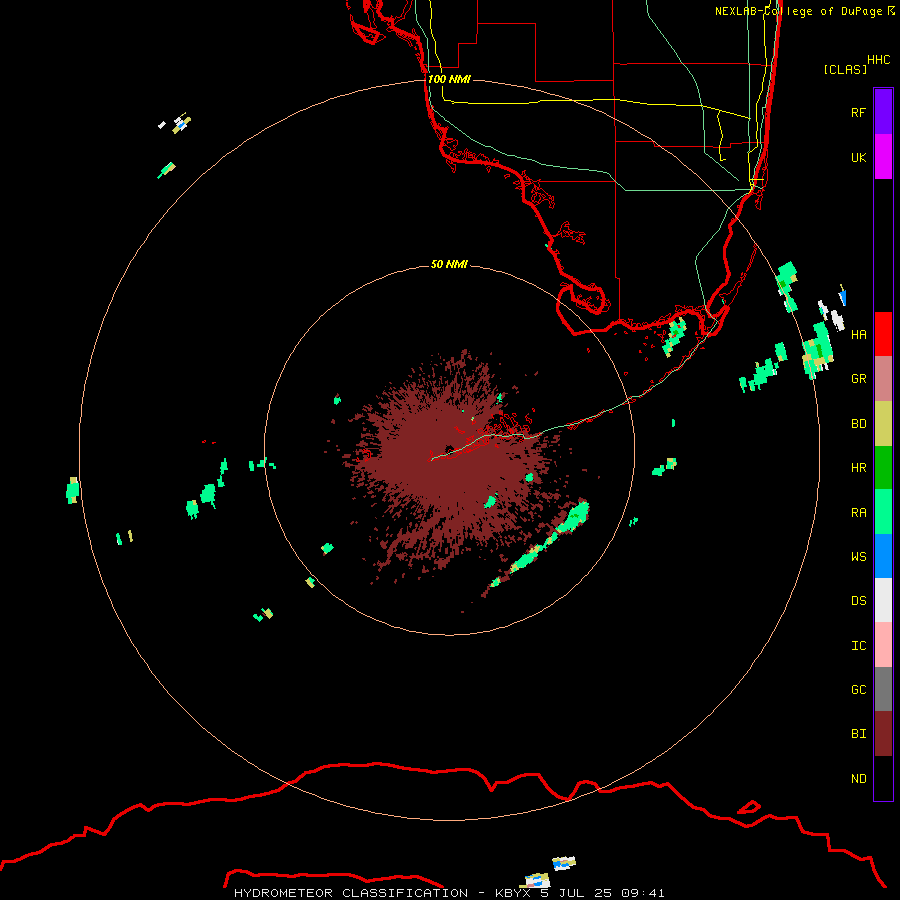Click the blue wet snow pixel near east edge
Image resolution: width=900 pixels, height=900 pixels.
click(843, 297)
